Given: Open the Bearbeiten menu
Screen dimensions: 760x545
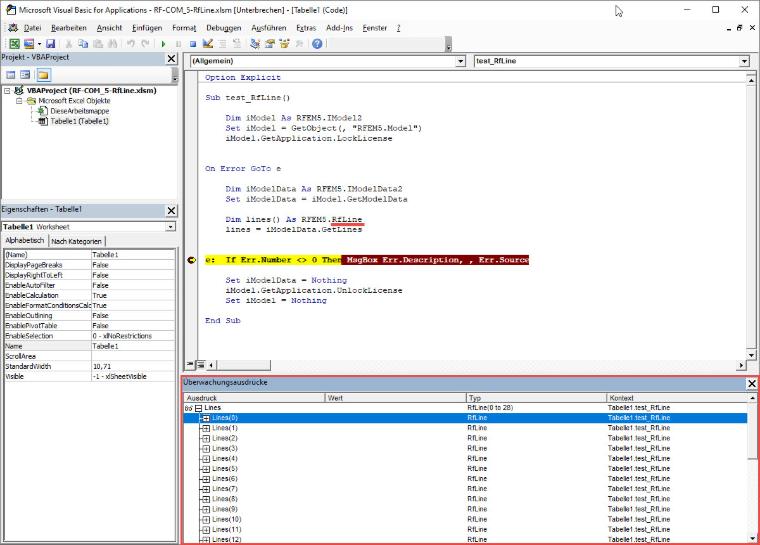Looking at the screenshot, I should click(69, 28).
